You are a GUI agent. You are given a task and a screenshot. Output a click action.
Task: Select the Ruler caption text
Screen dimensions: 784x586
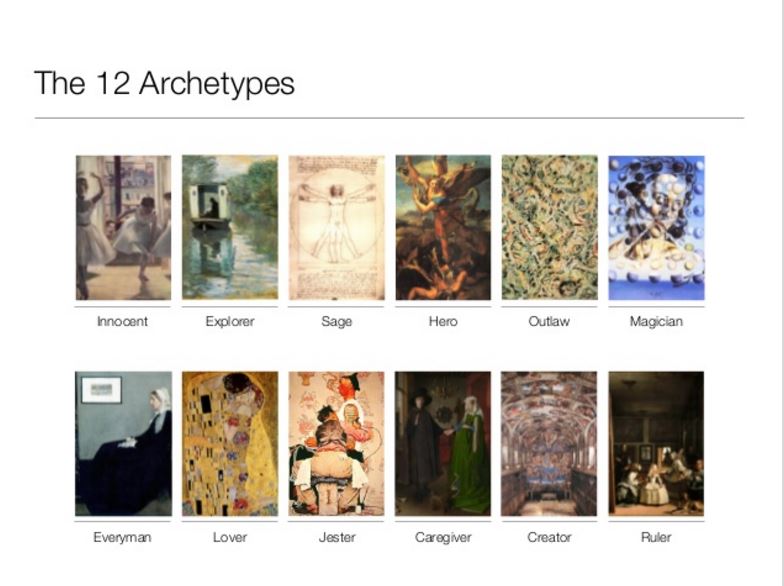(656, 538)
